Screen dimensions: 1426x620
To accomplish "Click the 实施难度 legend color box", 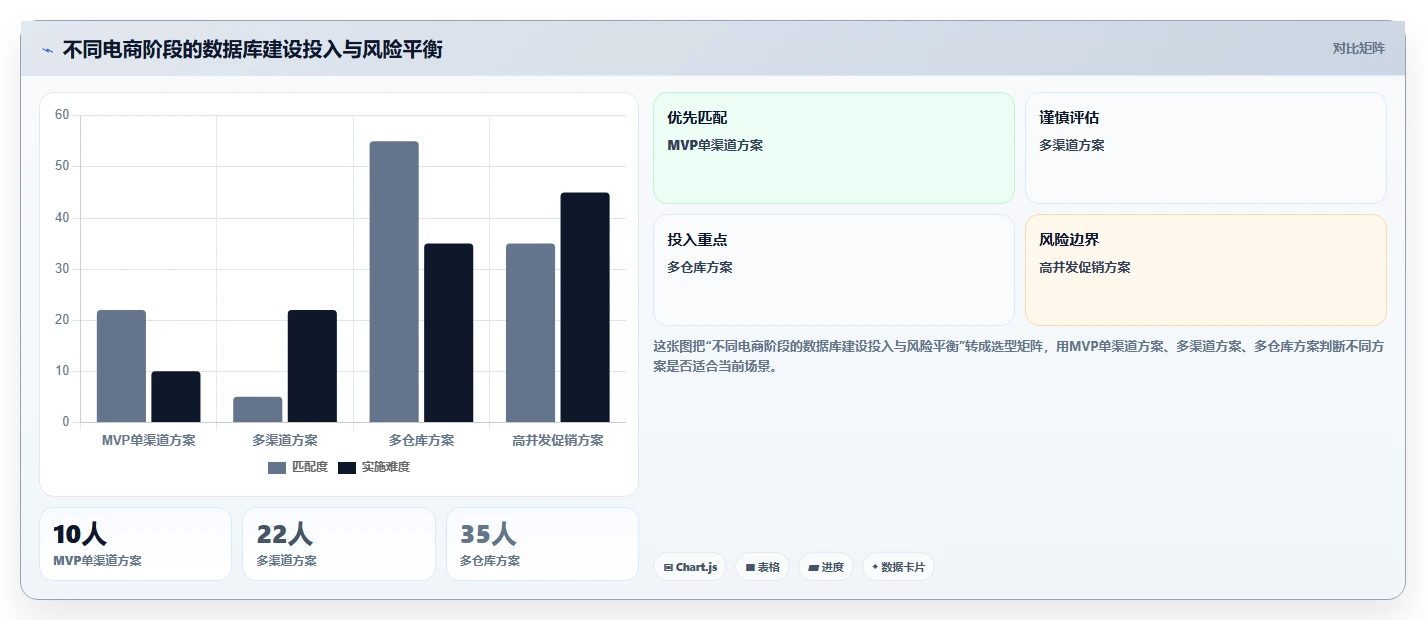I will pos(347,468).
